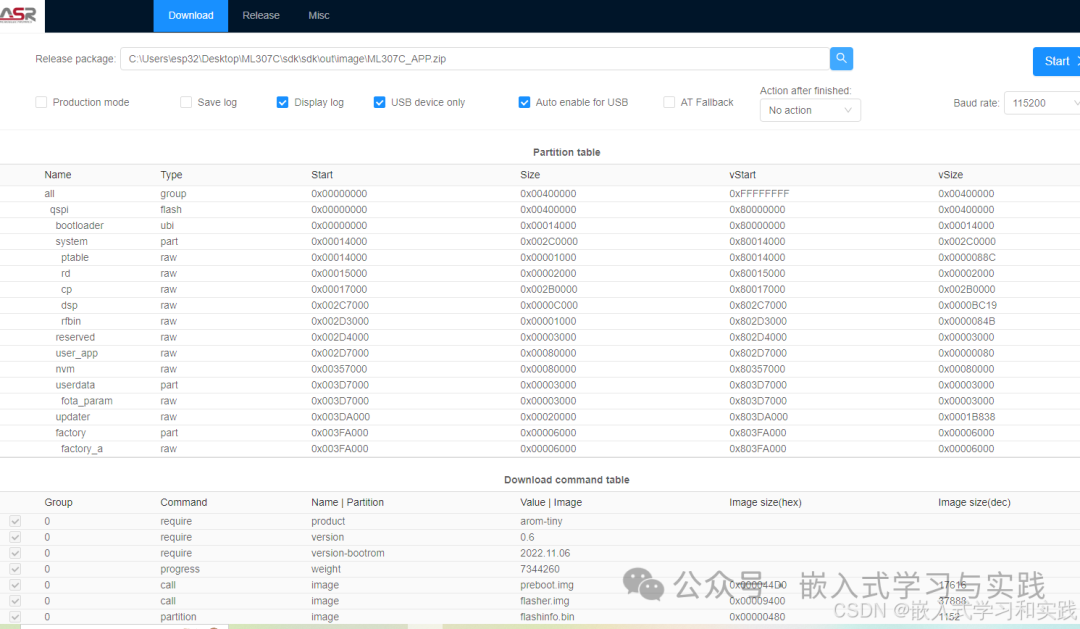
Task: Turn off Auto enable for USB
Action: point(524,102)
